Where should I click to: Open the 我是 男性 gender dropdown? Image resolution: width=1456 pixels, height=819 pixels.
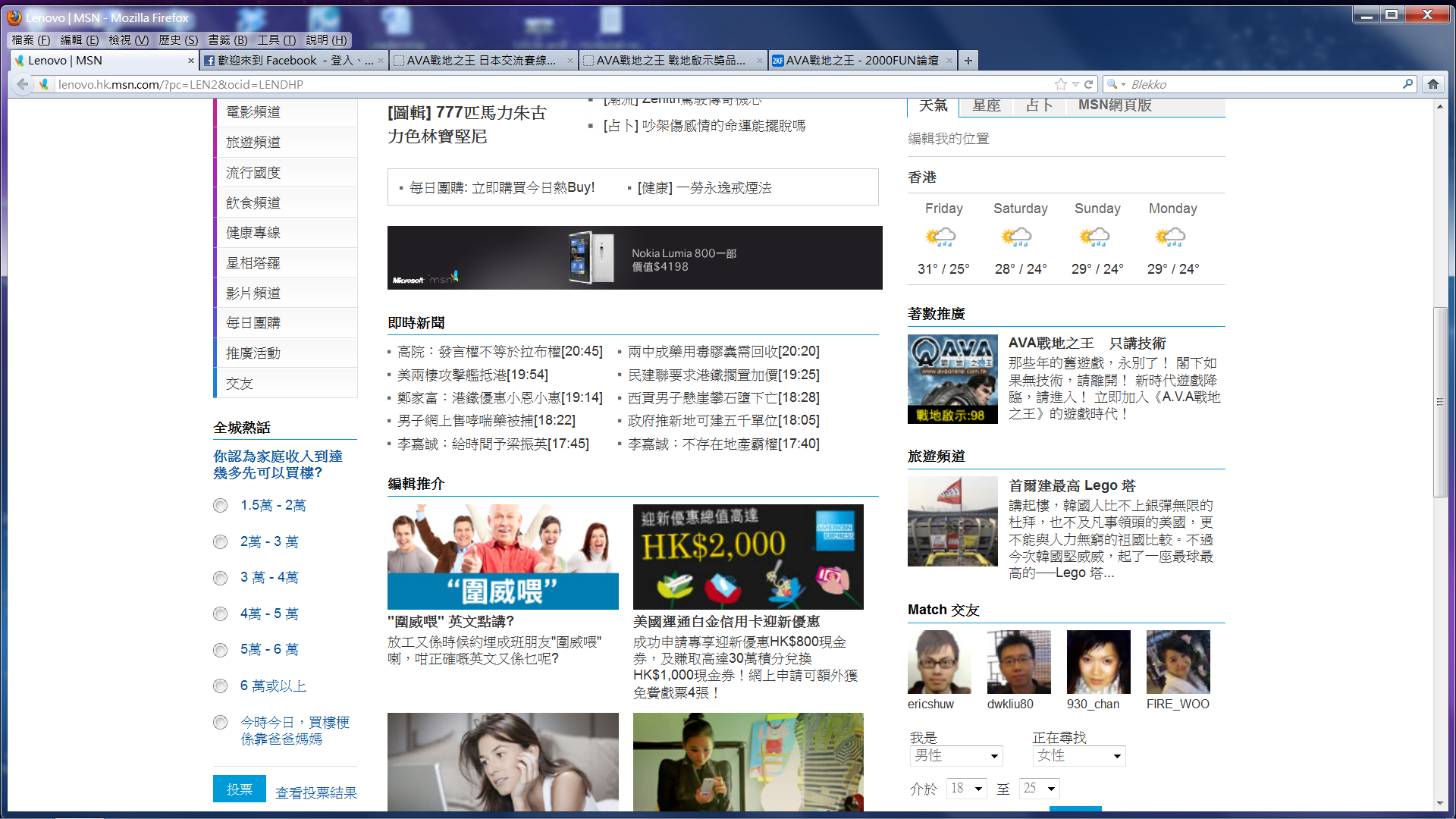pyautogui.click(x=955, y=756)
